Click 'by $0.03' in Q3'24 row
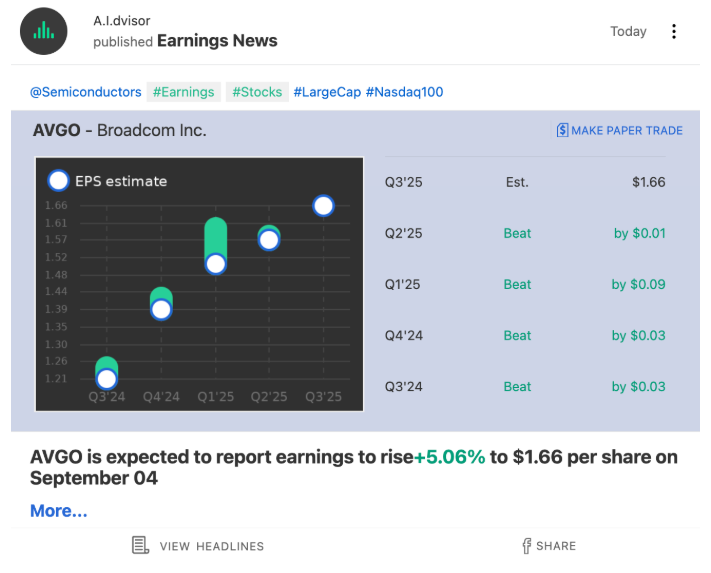Screen dimensions: 711x573 pos(638,387)
